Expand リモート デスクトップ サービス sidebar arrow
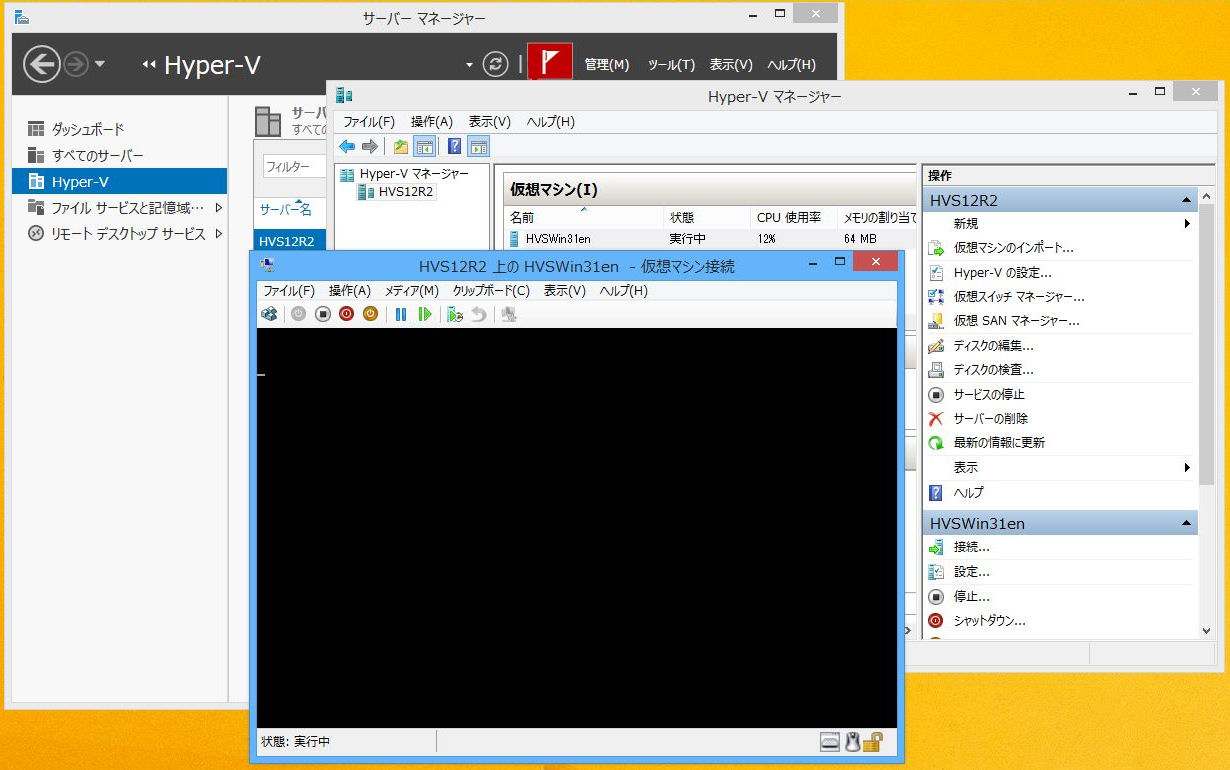Viewport: 1230px width, 770px height. point(218,234)
